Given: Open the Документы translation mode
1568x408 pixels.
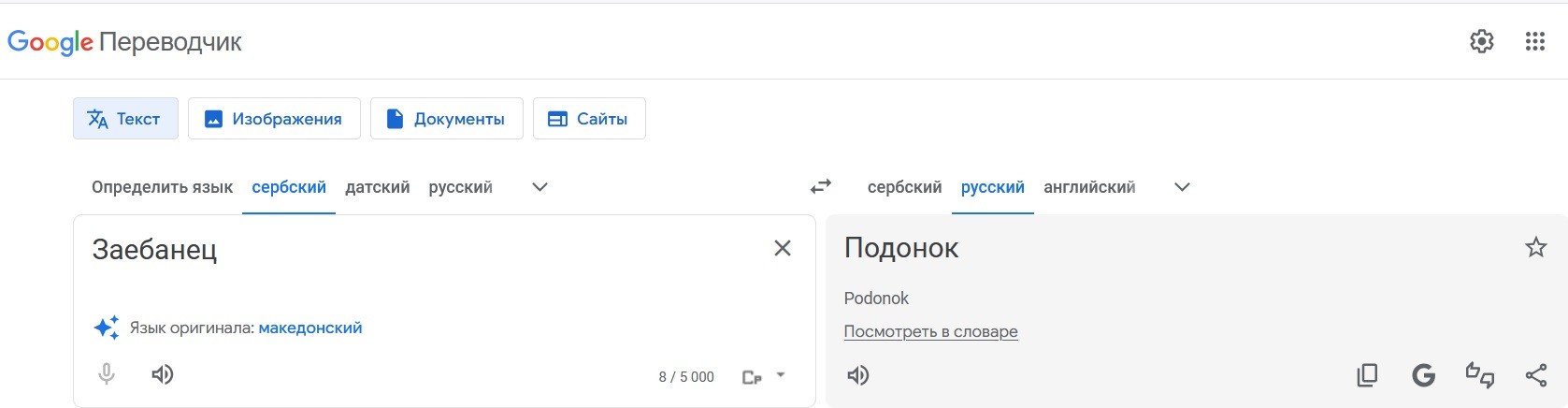Looking at the screenshot, I should point(446,119).
